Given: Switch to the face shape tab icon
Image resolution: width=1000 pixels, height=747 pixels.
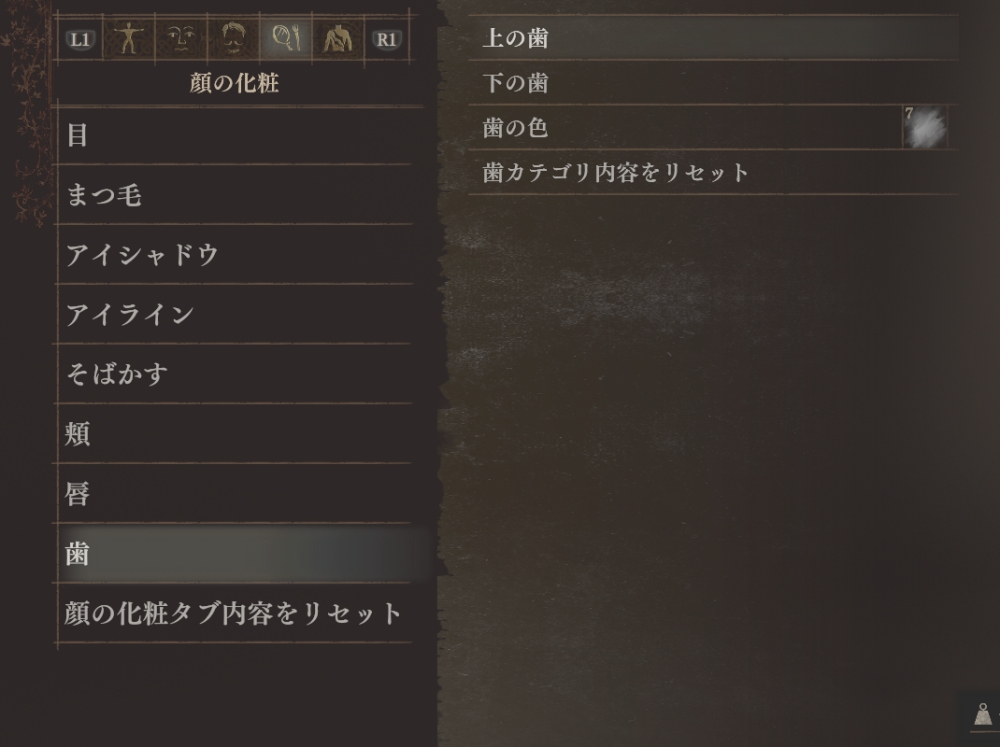Looking at the screenshot, I should (181, 39).
